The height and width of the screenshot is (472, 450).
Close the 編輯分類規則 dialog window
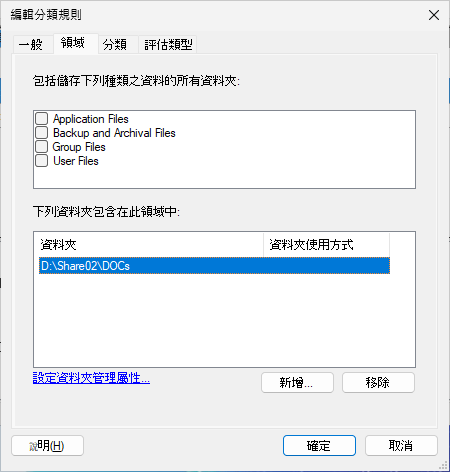[x=434, y=15]
